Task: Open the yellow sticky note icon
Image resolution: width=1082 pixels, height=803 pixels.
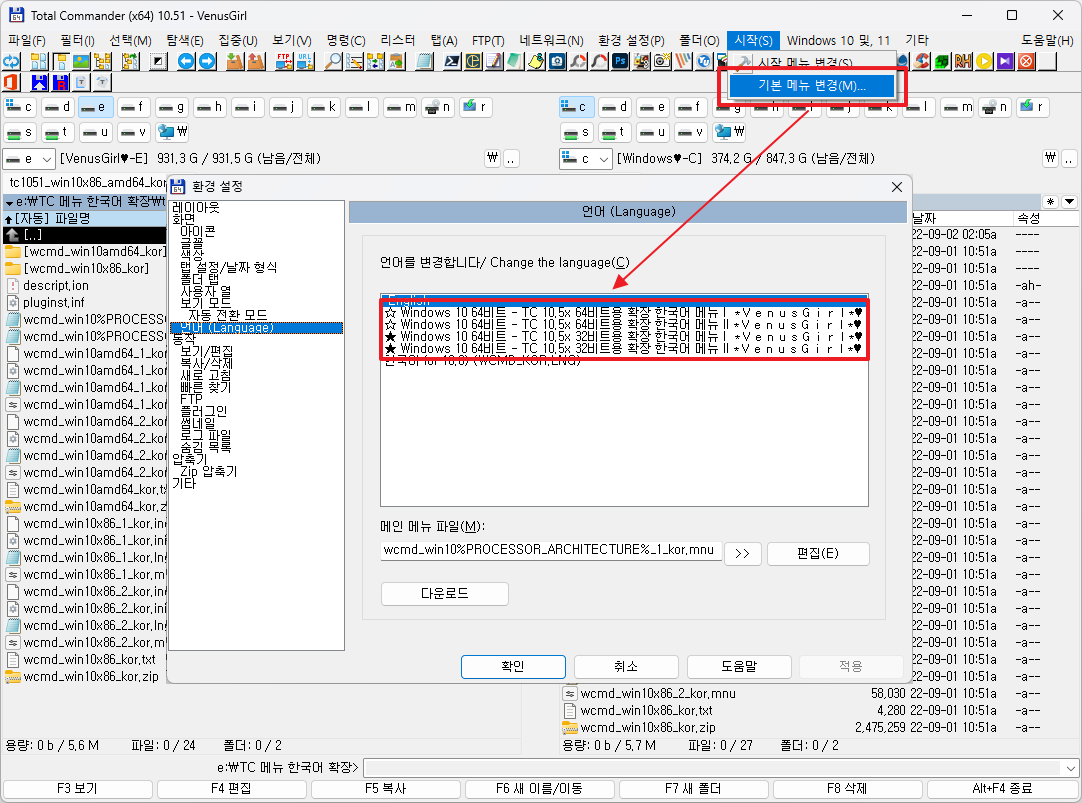Action: (x=536, y=61)
